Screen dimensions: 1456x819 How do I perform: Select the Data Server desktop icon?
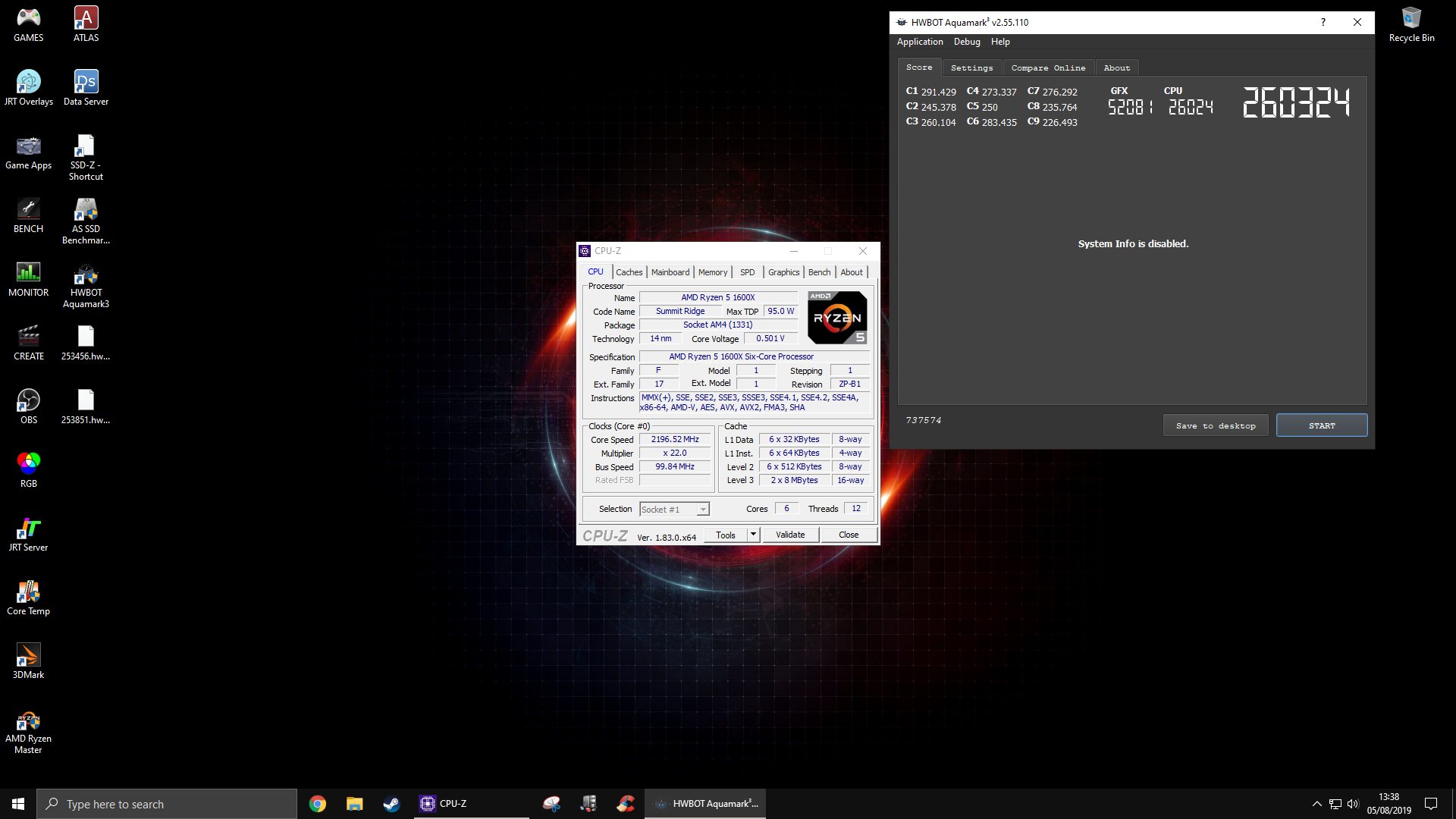tap(86, 88)
